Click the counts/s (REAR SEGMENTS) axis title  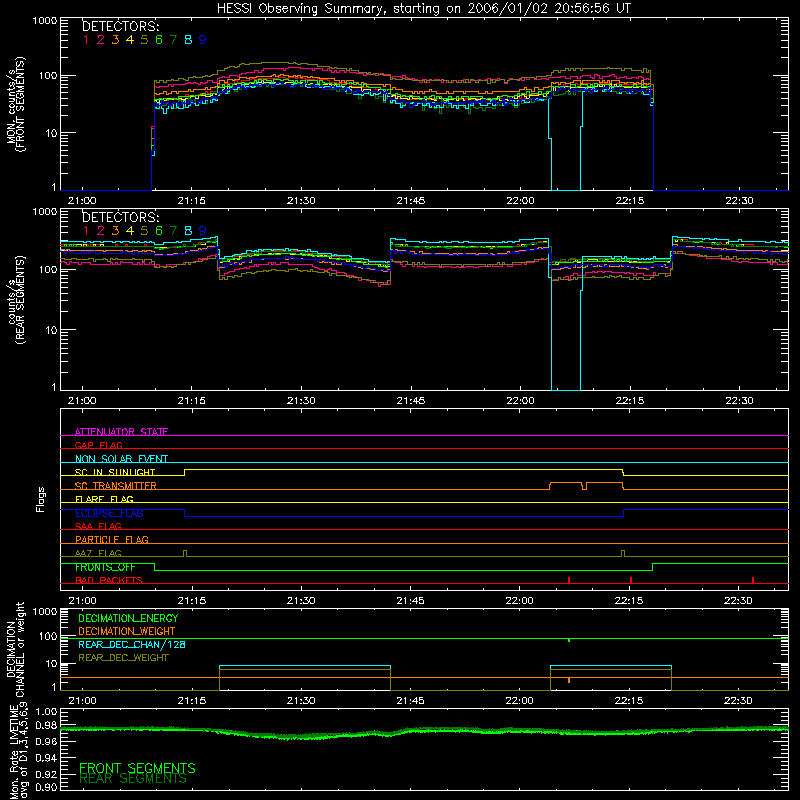click(x=15, y=300)
